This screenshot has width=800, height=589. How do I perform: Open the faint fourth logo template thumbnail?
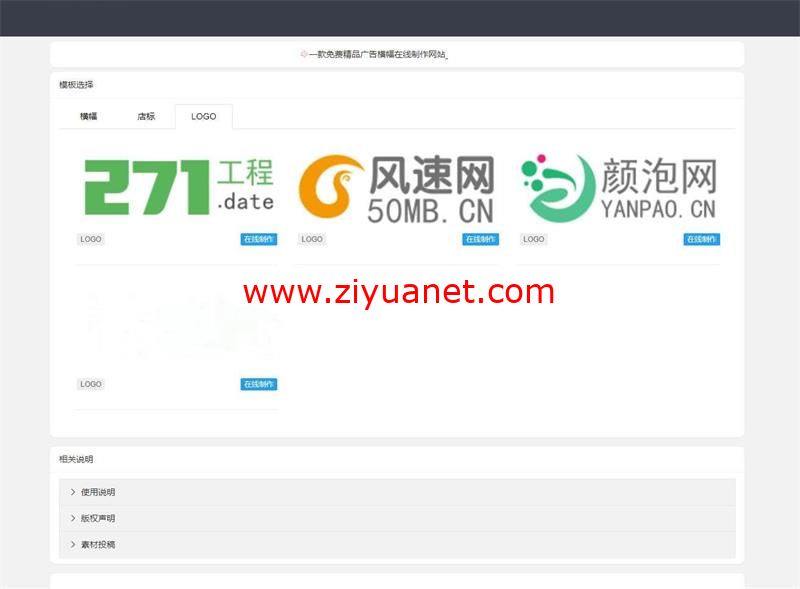pyautogui.click(x=177, y=327)
